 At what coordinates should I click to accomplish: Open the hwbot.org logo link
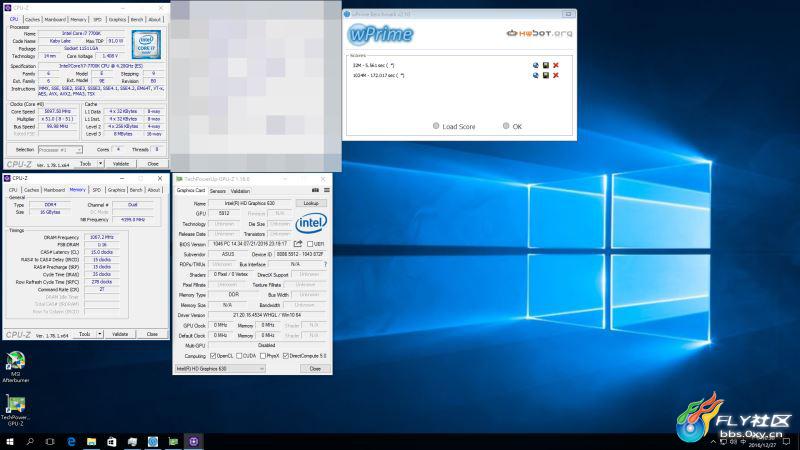[x=539, y=33]
